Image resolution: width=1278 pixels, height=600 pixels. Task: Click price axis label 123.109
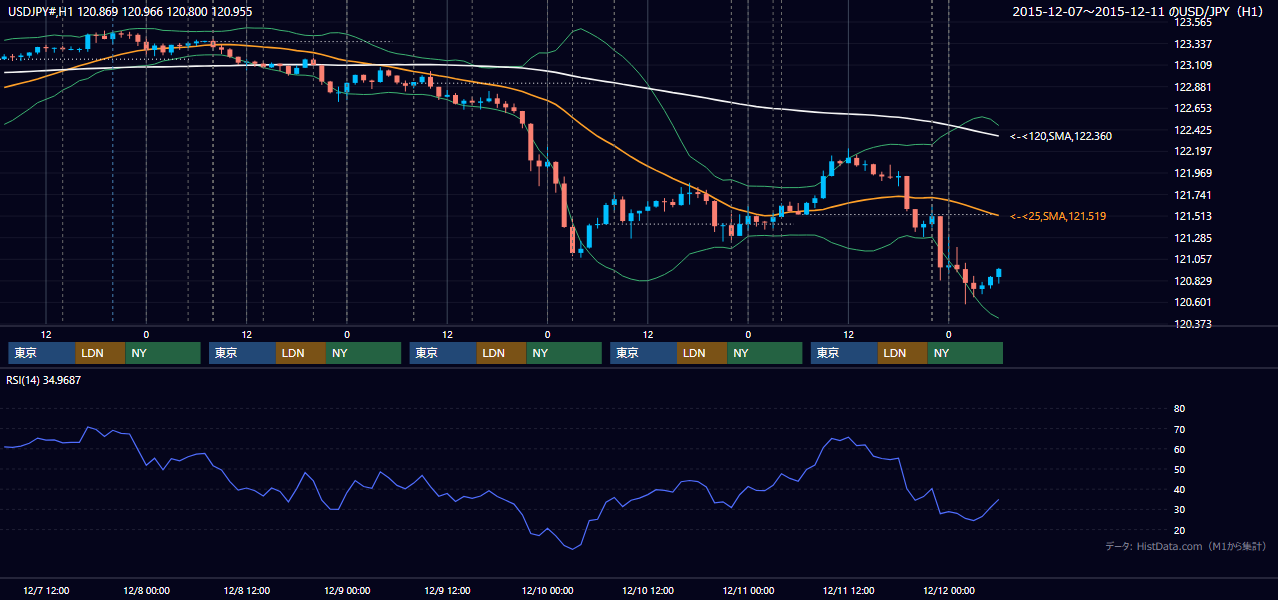pos(1193,65)
